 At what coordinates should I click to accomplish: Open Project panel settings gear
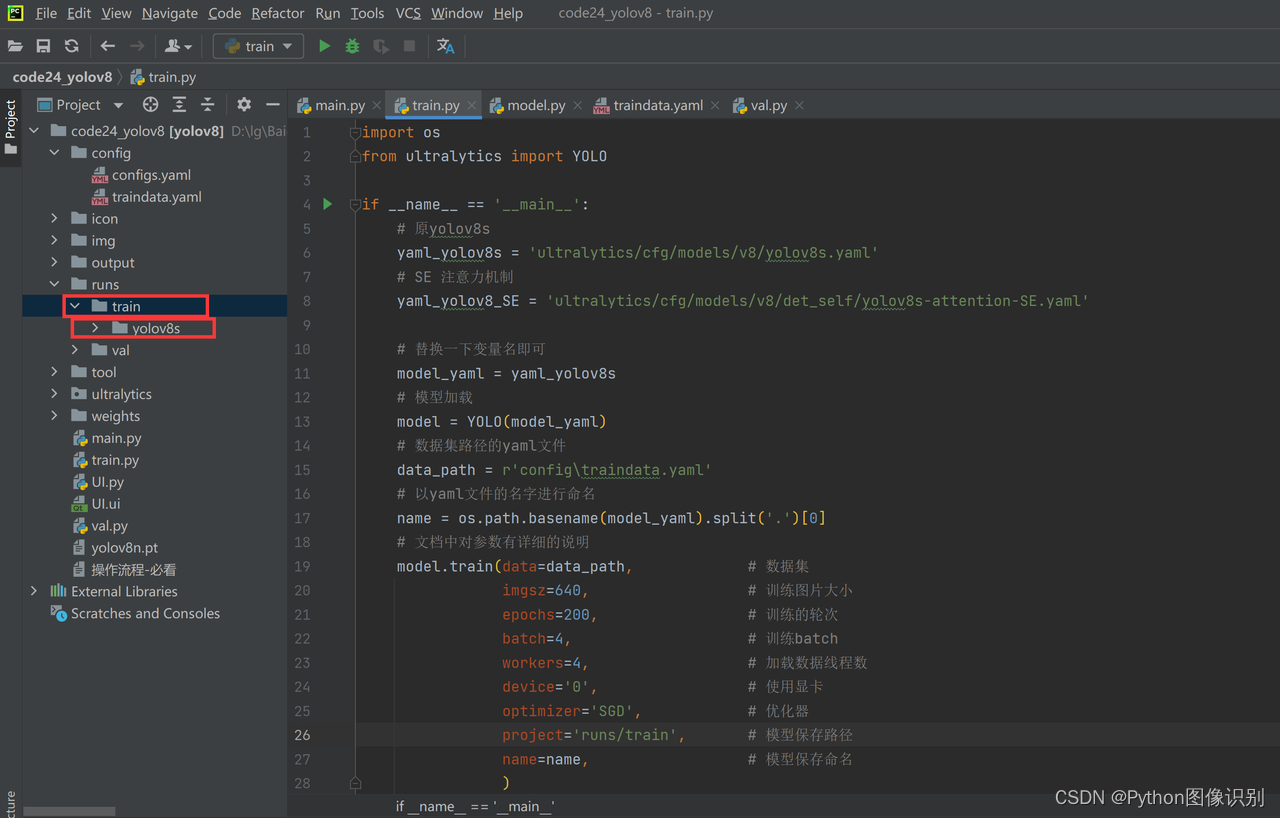244,104
